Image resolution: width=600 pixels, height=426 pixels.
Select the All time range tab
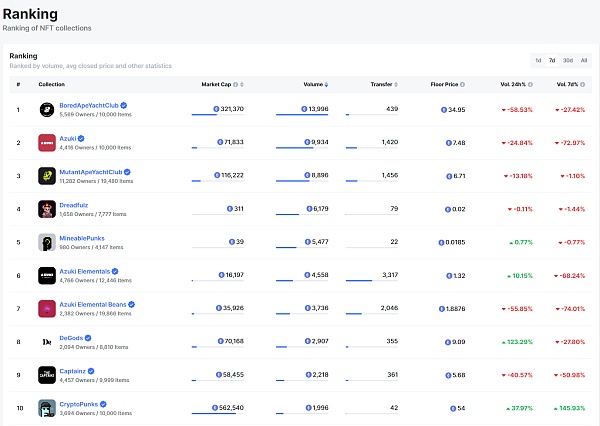(584, 60)
